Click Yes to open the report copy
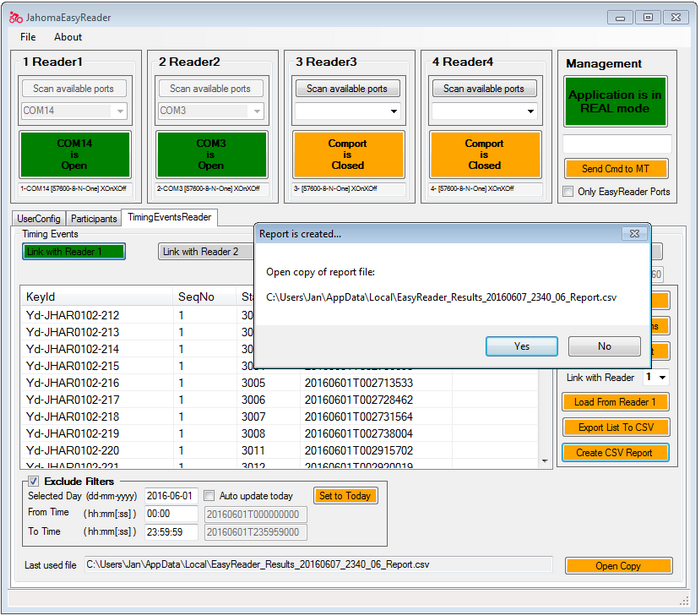Viewport: 700px width, 616px height. (x=521, y=346)
